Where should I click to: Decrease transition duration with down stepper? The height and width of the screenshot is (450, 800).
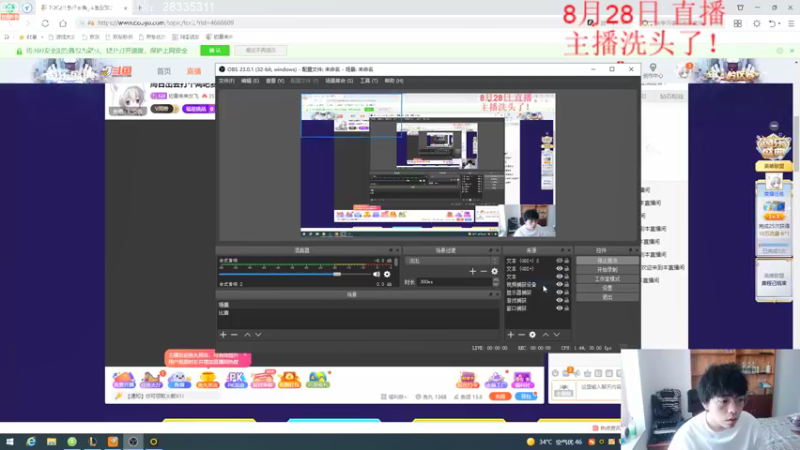coord(495,284)
